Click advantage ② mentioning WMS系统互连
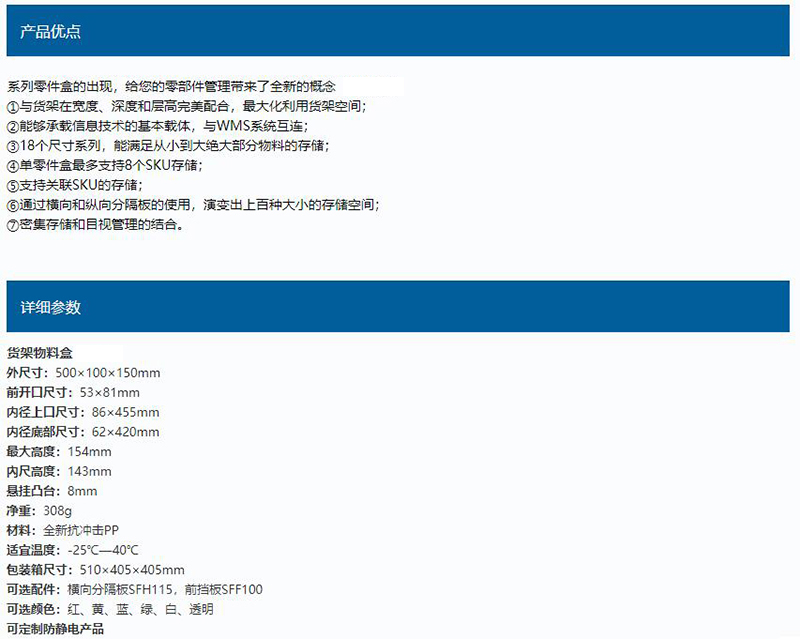800x639 pixels. point(158,126)
